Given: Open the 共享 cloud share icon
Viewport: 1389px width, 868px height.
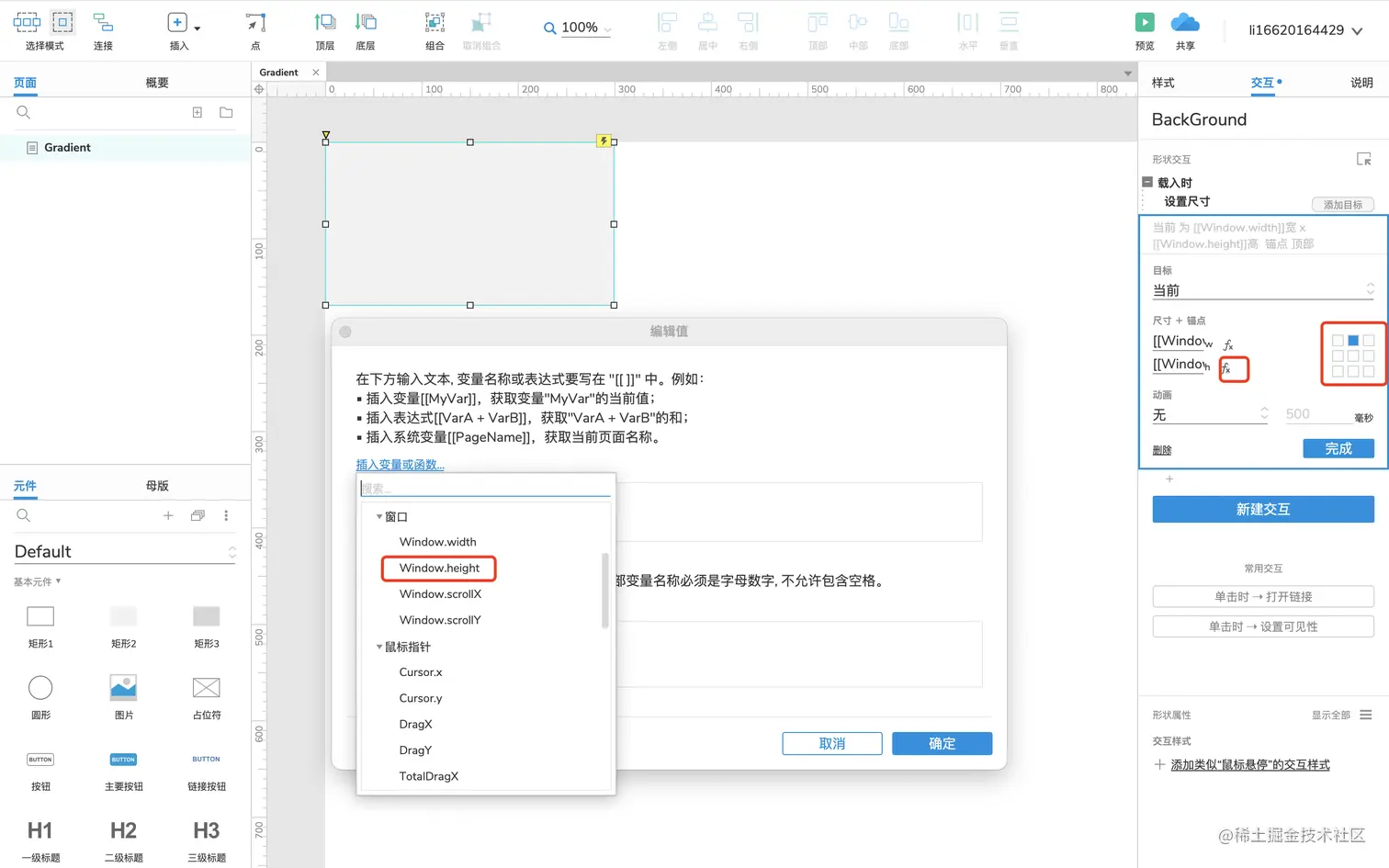Looking at the screenshot, I should click(1185, 22).
